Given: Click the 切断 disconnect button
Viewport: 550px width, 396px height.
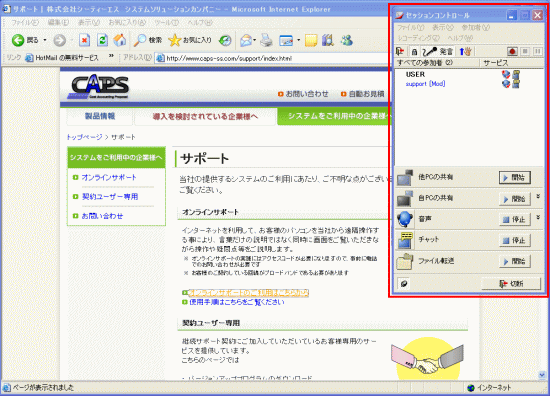Looking at the screenshot, I should pyautogui.click(x=511, y=283).
